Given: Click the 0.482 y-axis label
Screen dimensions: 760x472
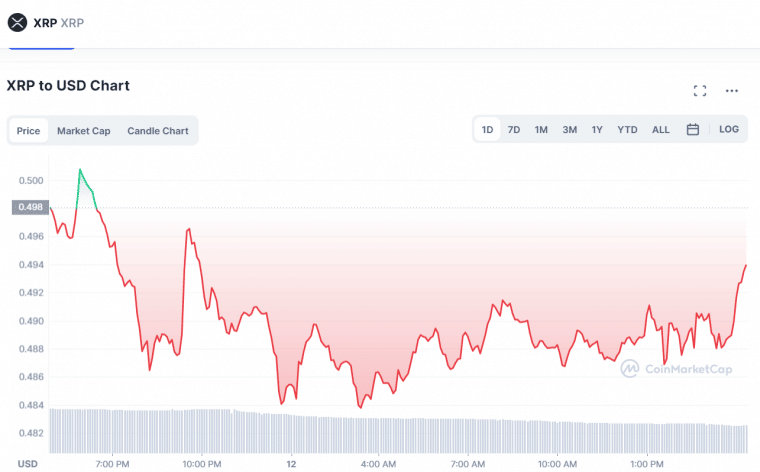Looking at the screenshot, I should (x=31, y=433).
